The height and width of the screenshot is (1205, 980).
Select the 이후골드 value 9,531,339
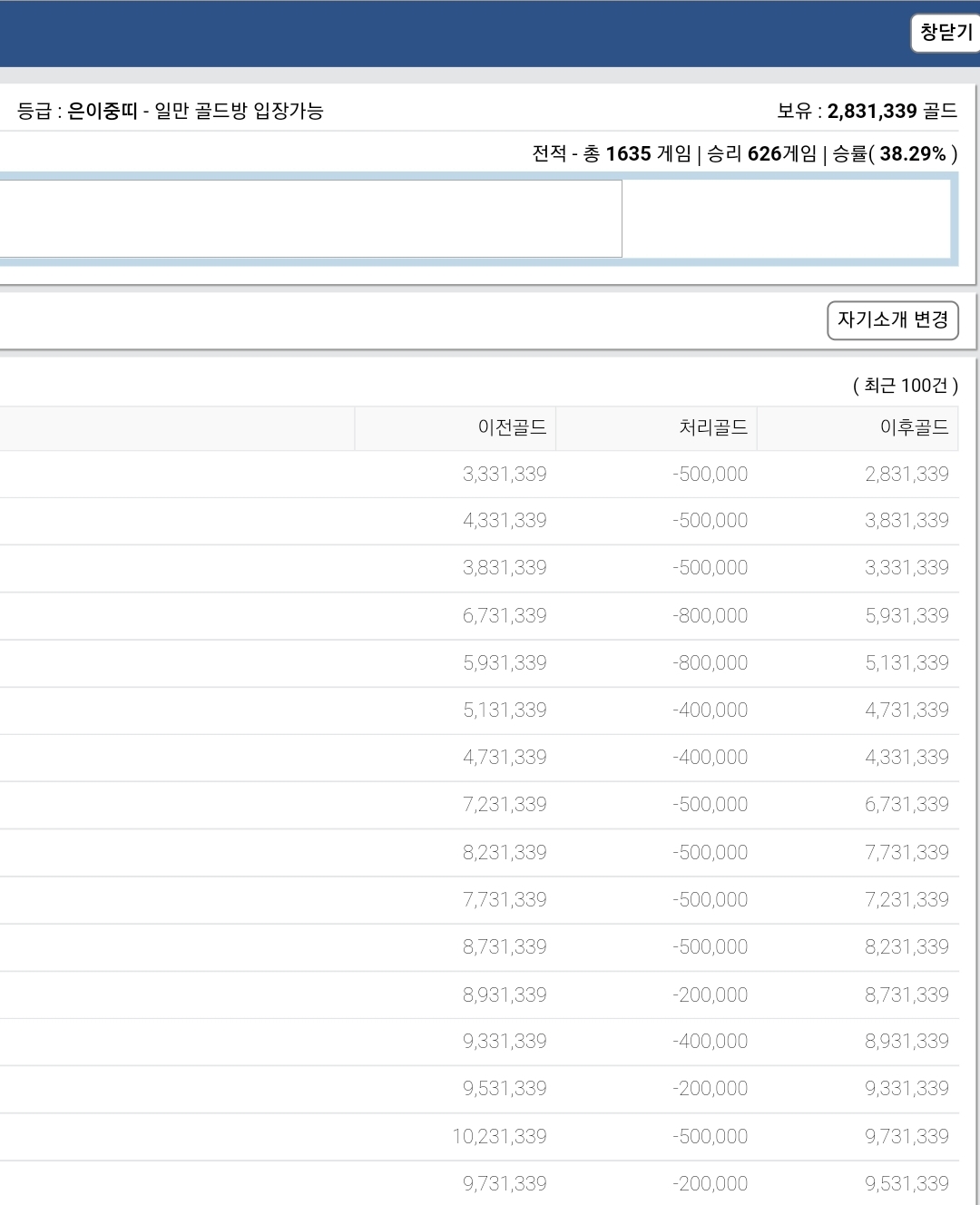tap(906, 1183)
